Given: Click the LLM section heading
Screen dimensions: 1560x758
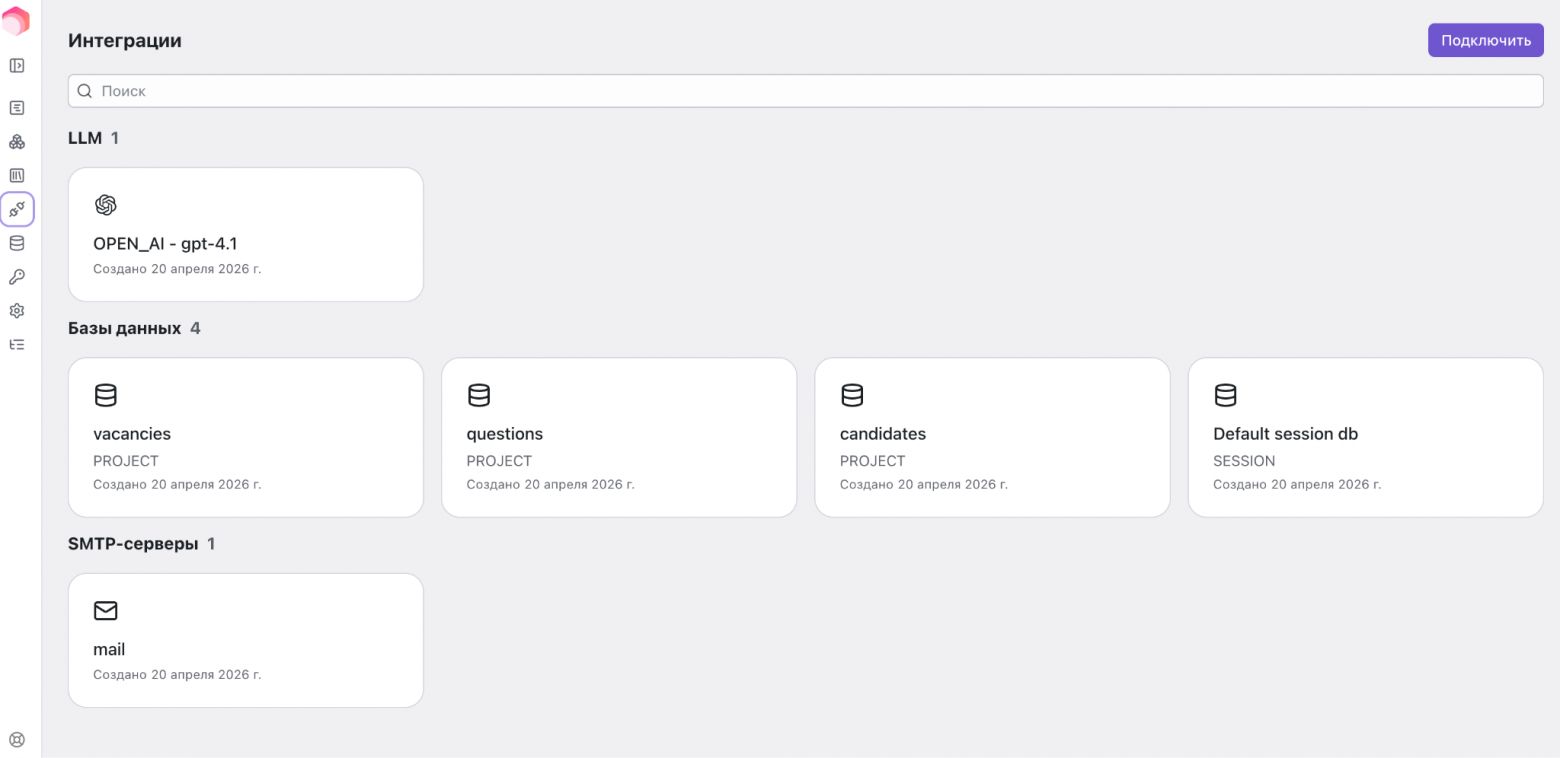Looking at the screenshot, I should click(85, 138).
